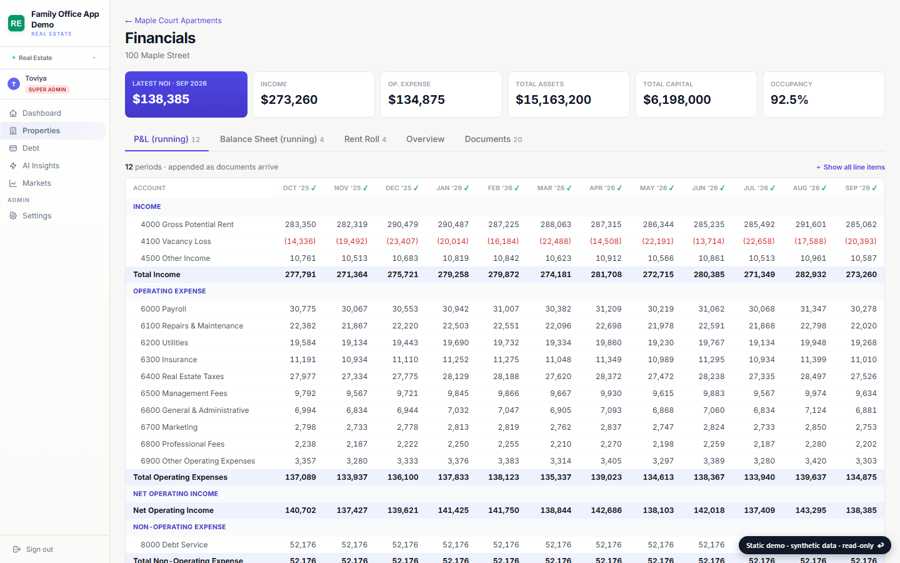Click the Settings gear icon
Screen dimensions: 900x563
coord(13,216)
